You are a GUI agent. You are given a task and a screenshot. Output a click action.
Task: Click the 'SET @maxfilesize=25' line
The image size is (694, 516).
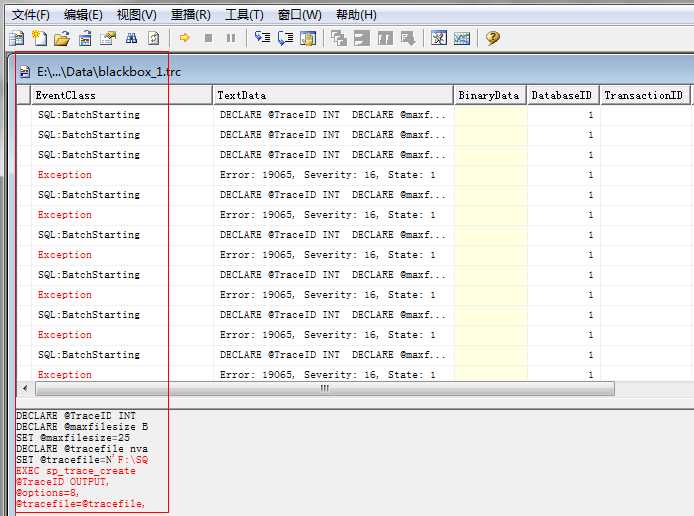73,438
